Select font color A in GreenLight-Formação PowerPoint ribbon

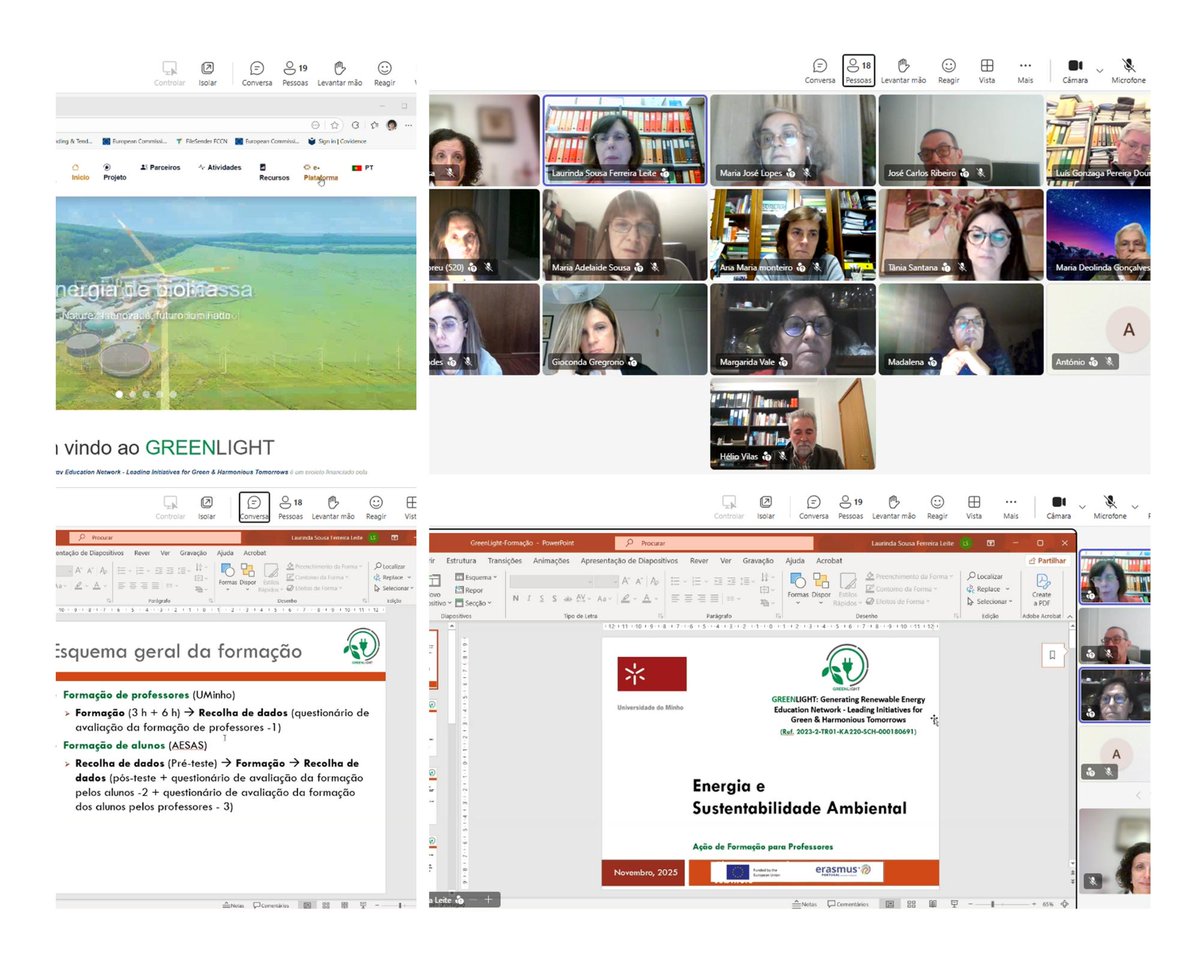click(649, 598)
